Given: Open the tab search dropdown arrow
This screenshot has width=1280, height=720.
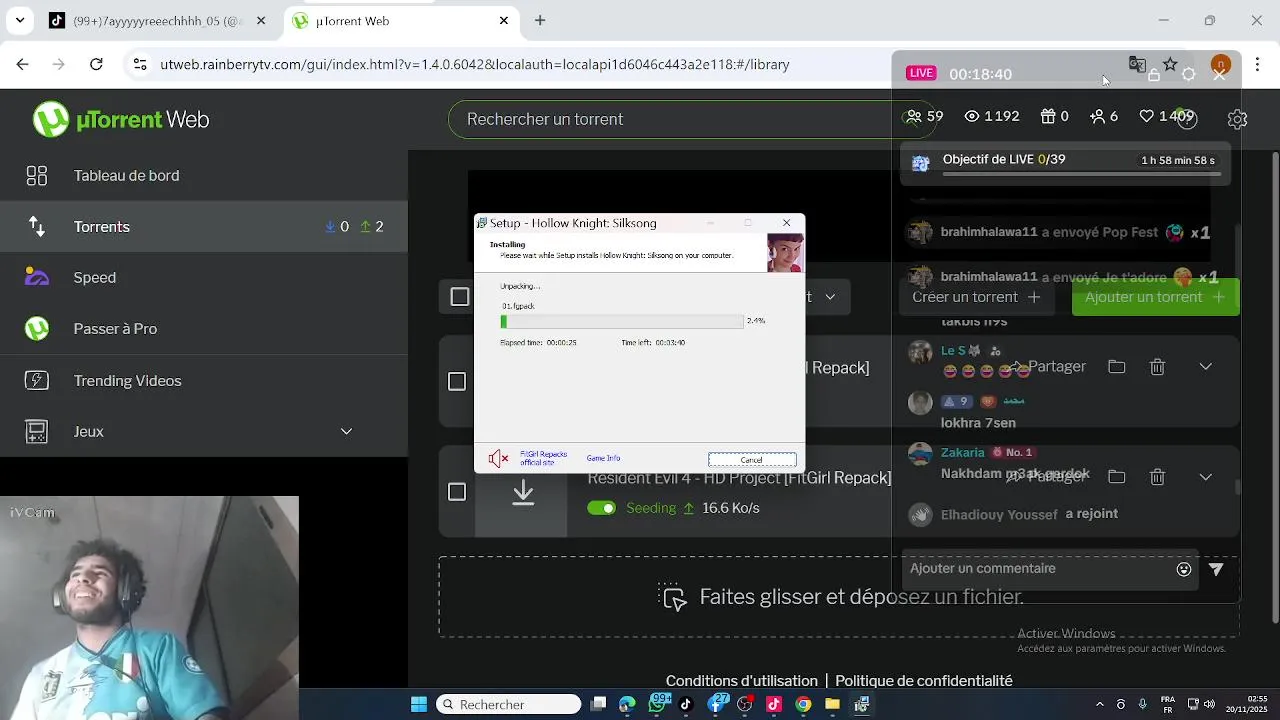Looking at the screenshot, I should (x=21, y=20).
